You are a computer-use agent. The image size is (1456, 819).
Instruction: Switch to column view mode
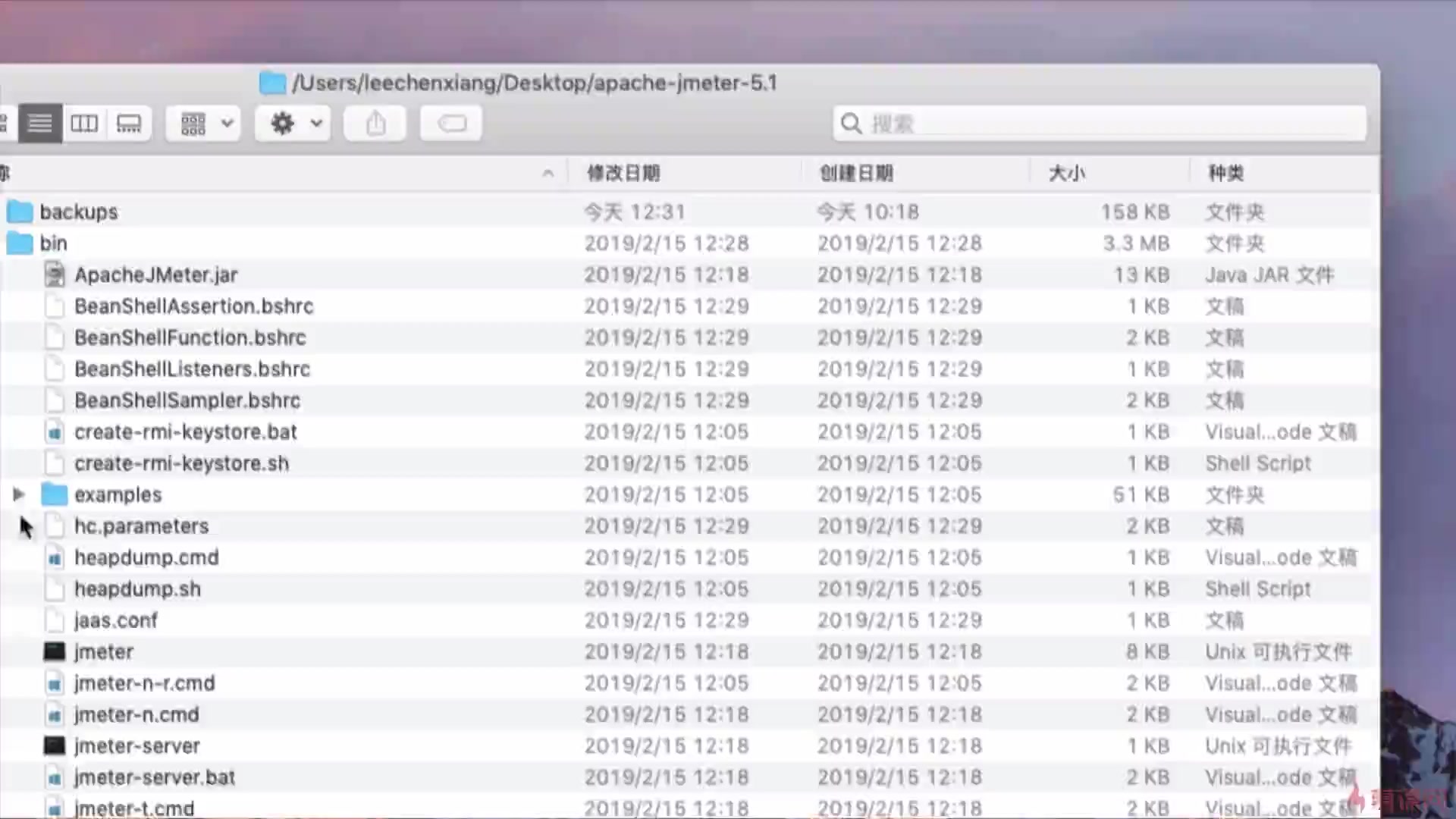click(84, 124)
